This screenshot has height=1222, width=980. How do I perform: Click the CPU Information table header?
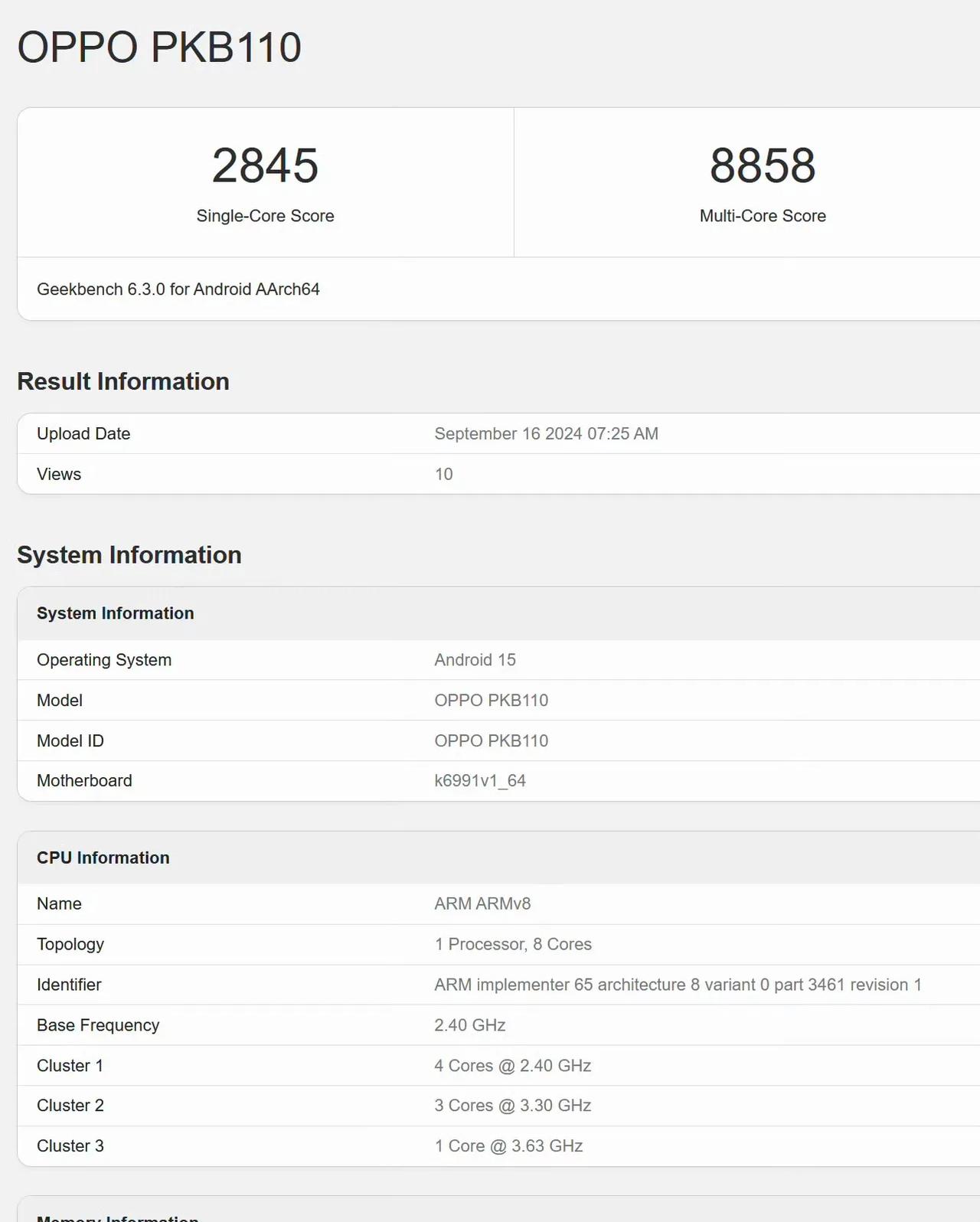(x=103, y=858)
